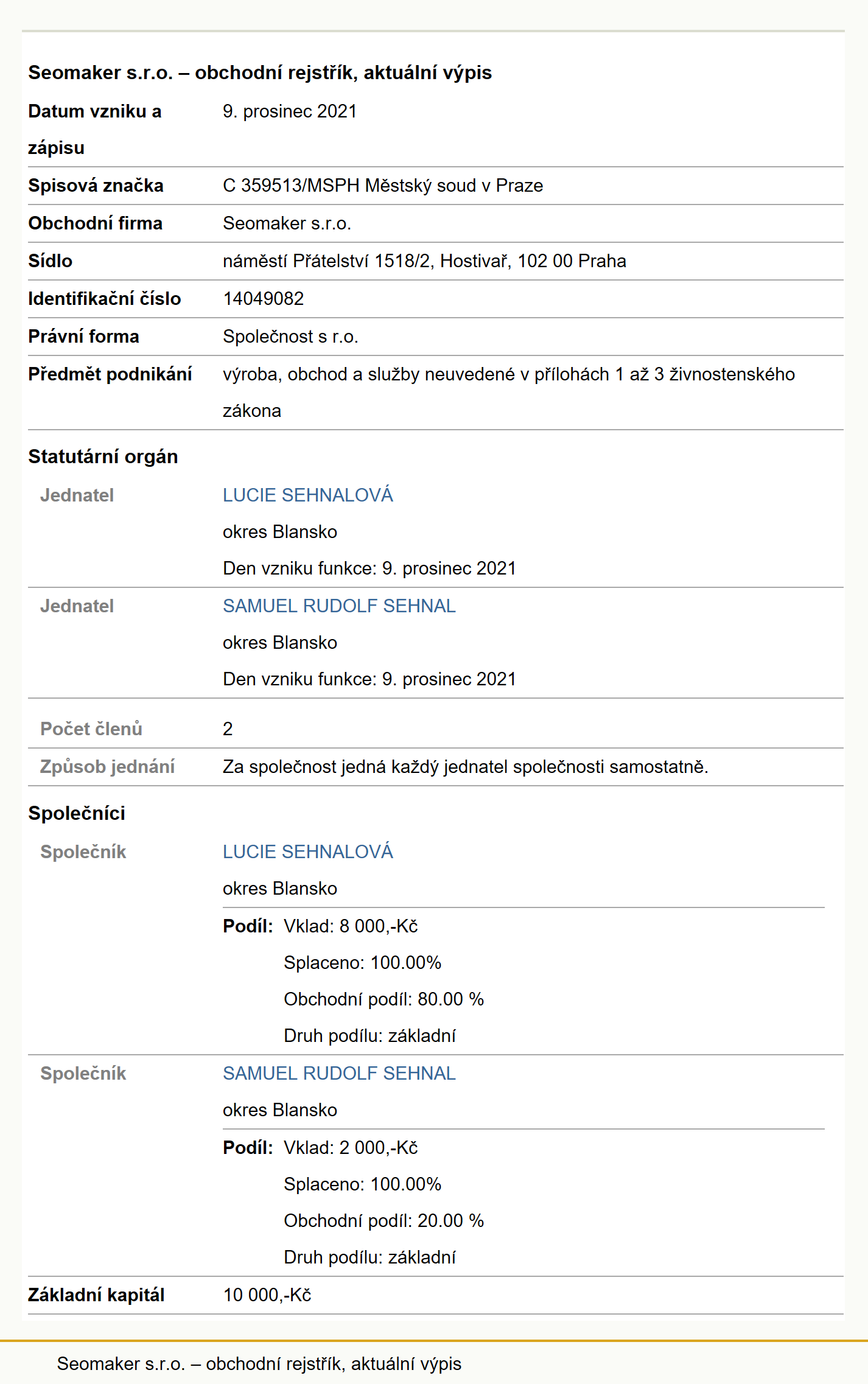Open LUCIE SEHNALOVÁ link under Jednatel
This screenshot has width=868, height=1384.
click(x=308, y=495)
